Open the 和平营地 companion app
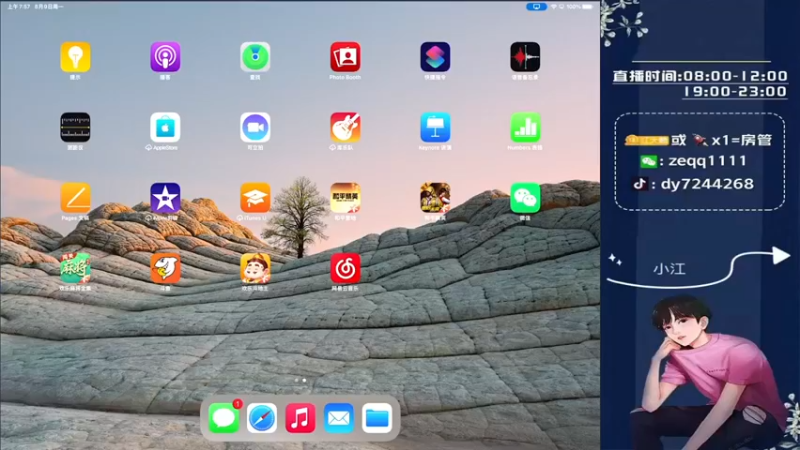 tap(345, 197)
